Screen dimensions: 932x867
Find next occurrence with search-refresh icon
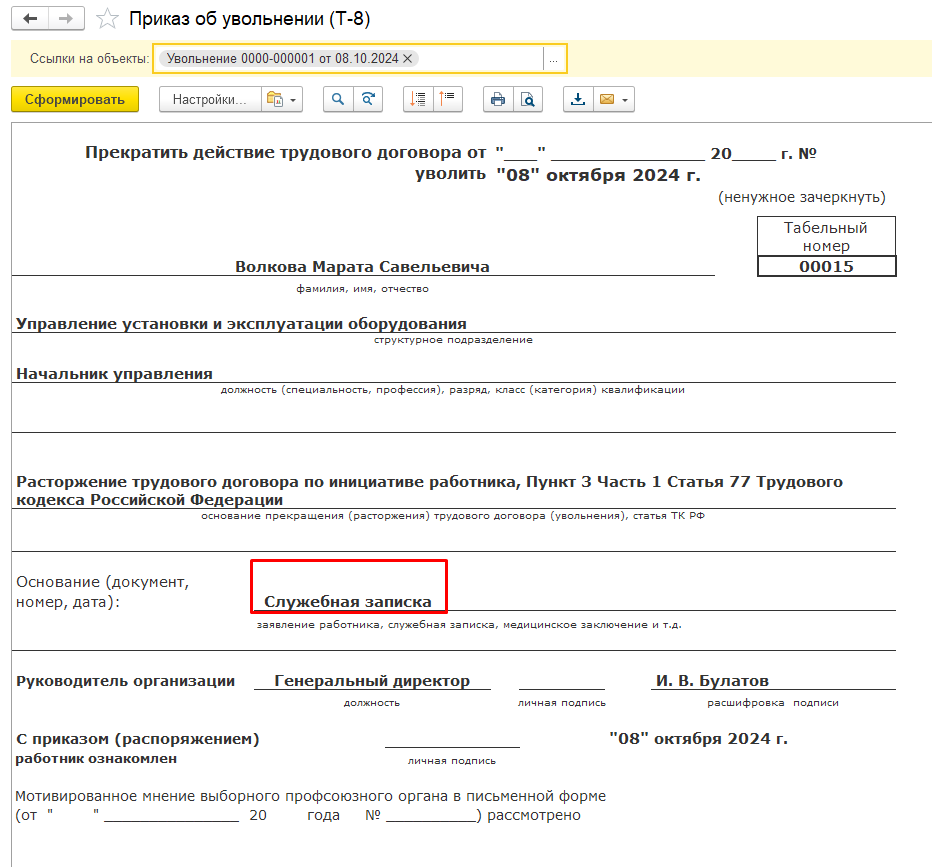[368, 99]
